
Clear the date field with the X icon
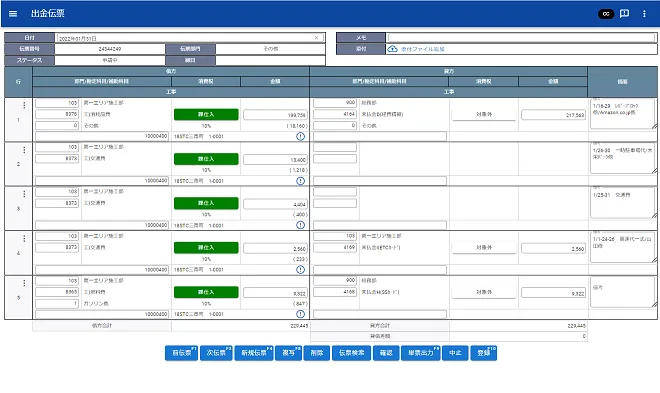click(x=317, y=38)
